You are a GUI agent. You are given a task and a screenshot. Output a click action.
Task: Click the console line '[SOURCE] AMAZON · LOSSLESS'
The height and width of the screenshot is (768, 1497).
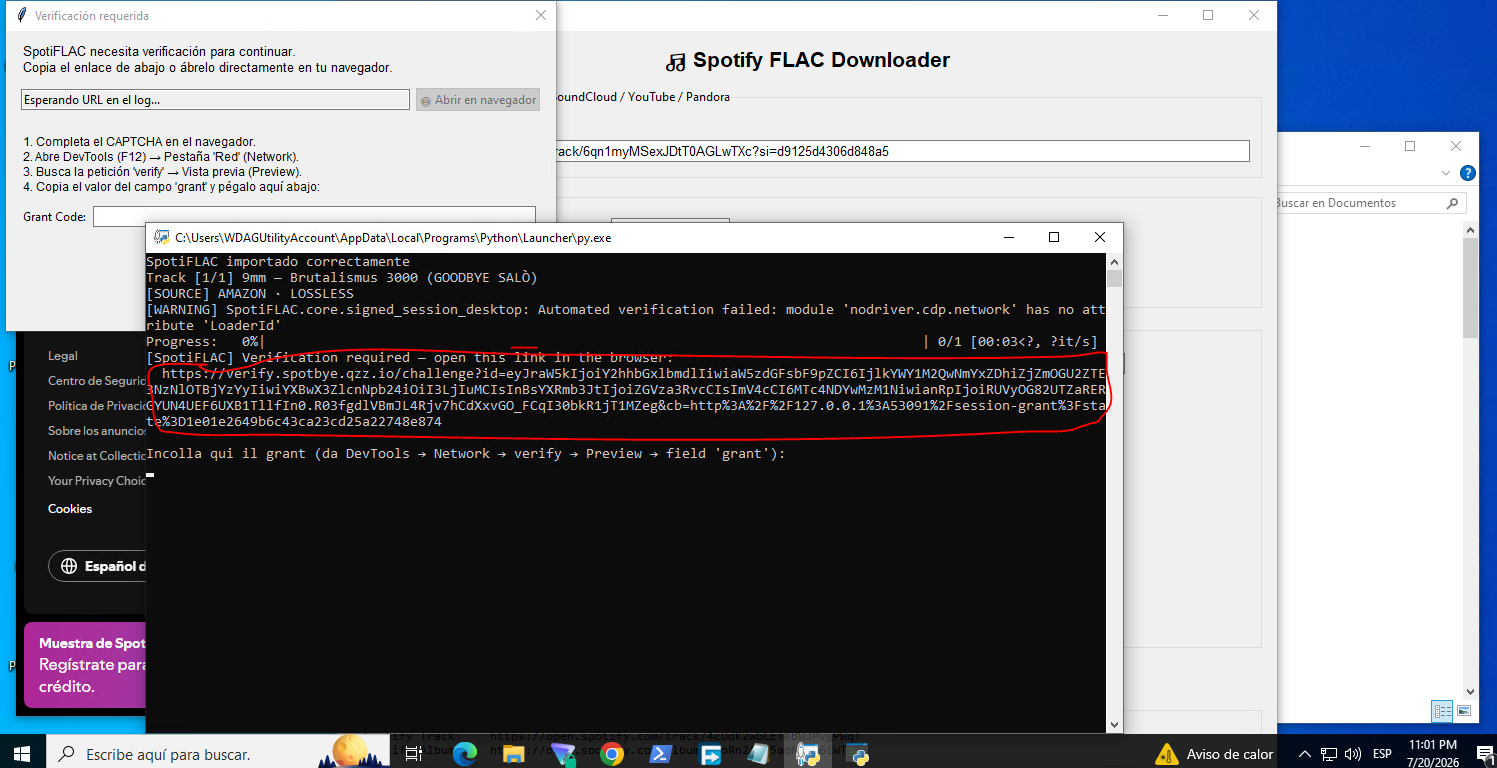tap(250, 294)
